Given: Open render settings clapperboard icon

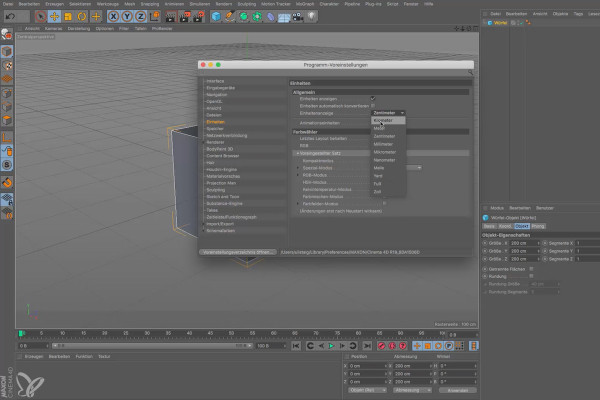Looking at the screenshot, I should pos(199,16).
